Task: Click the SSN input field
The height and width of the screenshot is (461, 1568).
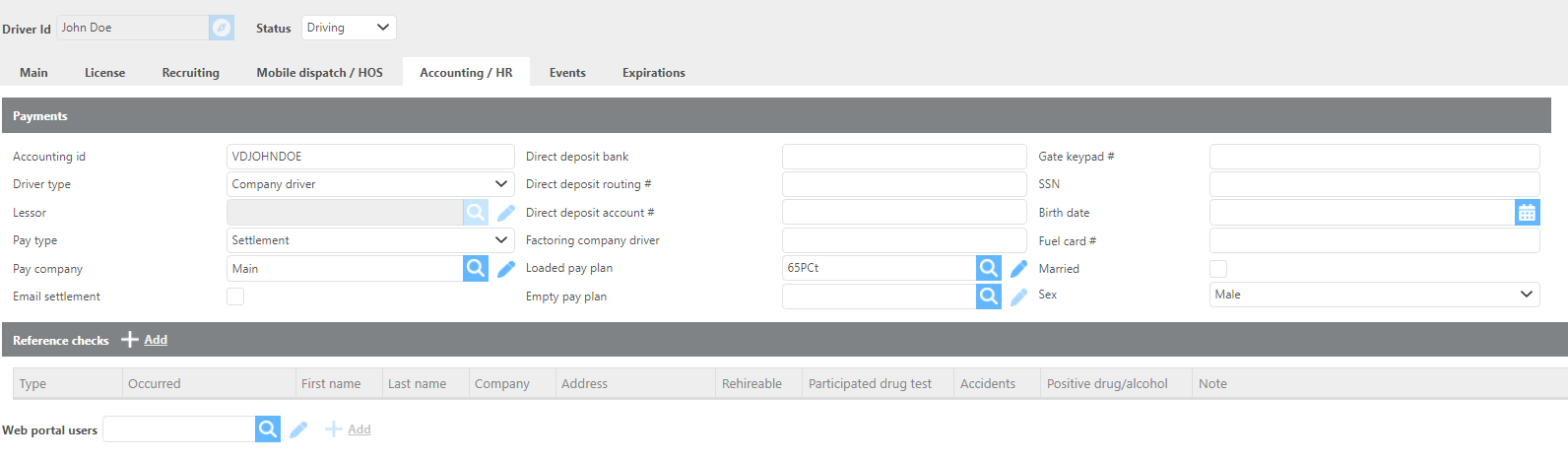Action: coord(1374,184)
